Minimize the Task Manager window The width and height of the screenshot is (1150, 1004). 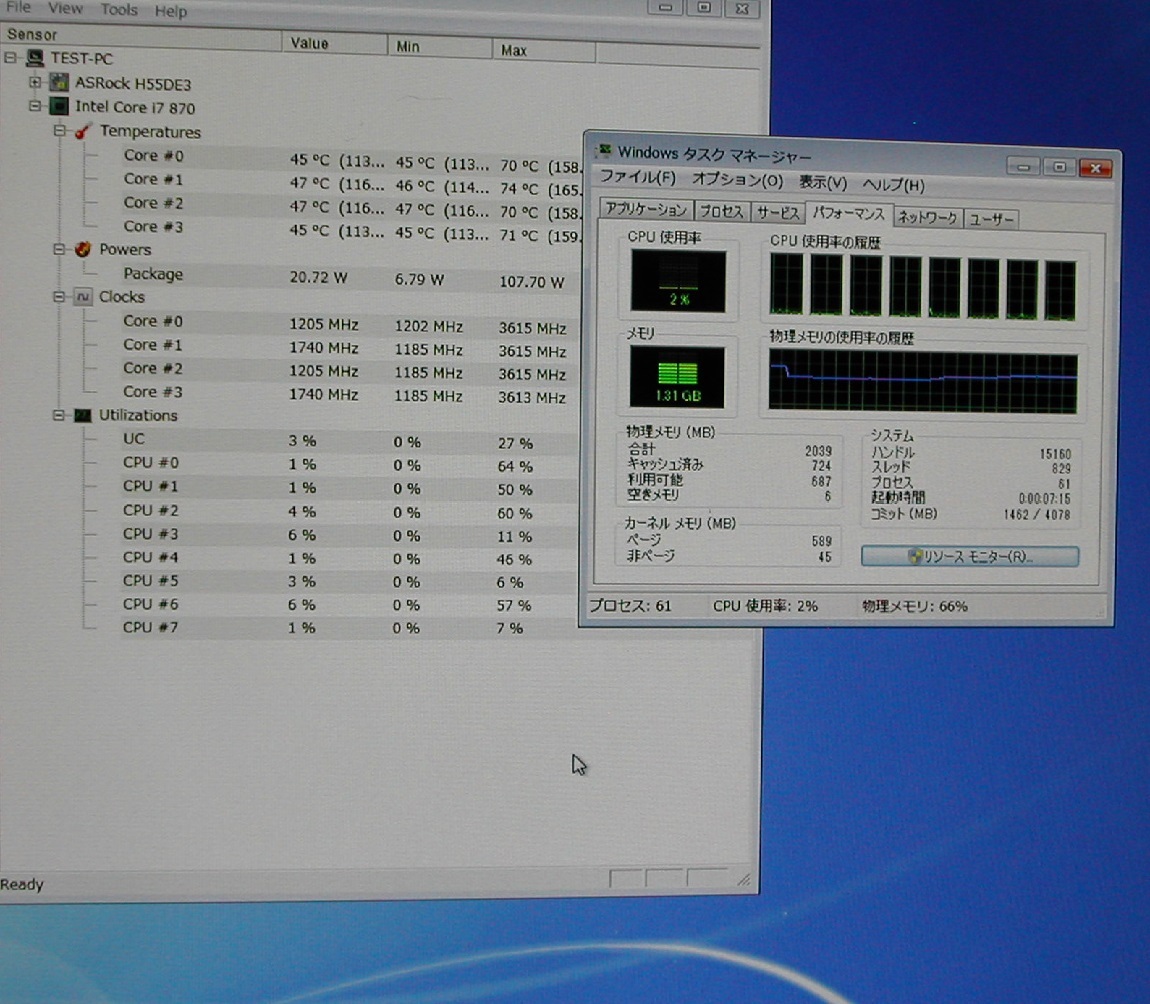[x=1022, y=167]
